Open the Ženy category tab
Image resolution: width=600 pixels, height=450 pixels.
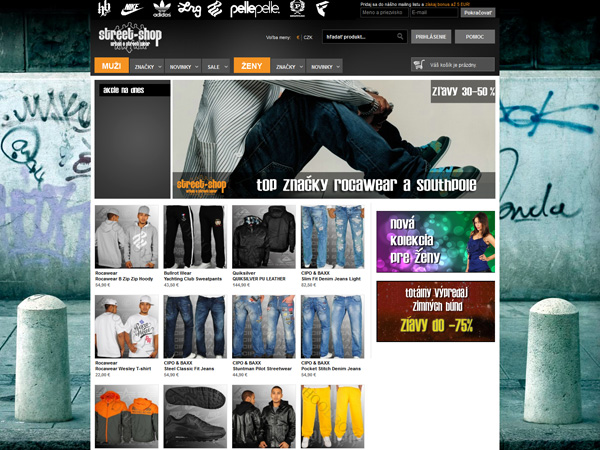tap(251, 66)
